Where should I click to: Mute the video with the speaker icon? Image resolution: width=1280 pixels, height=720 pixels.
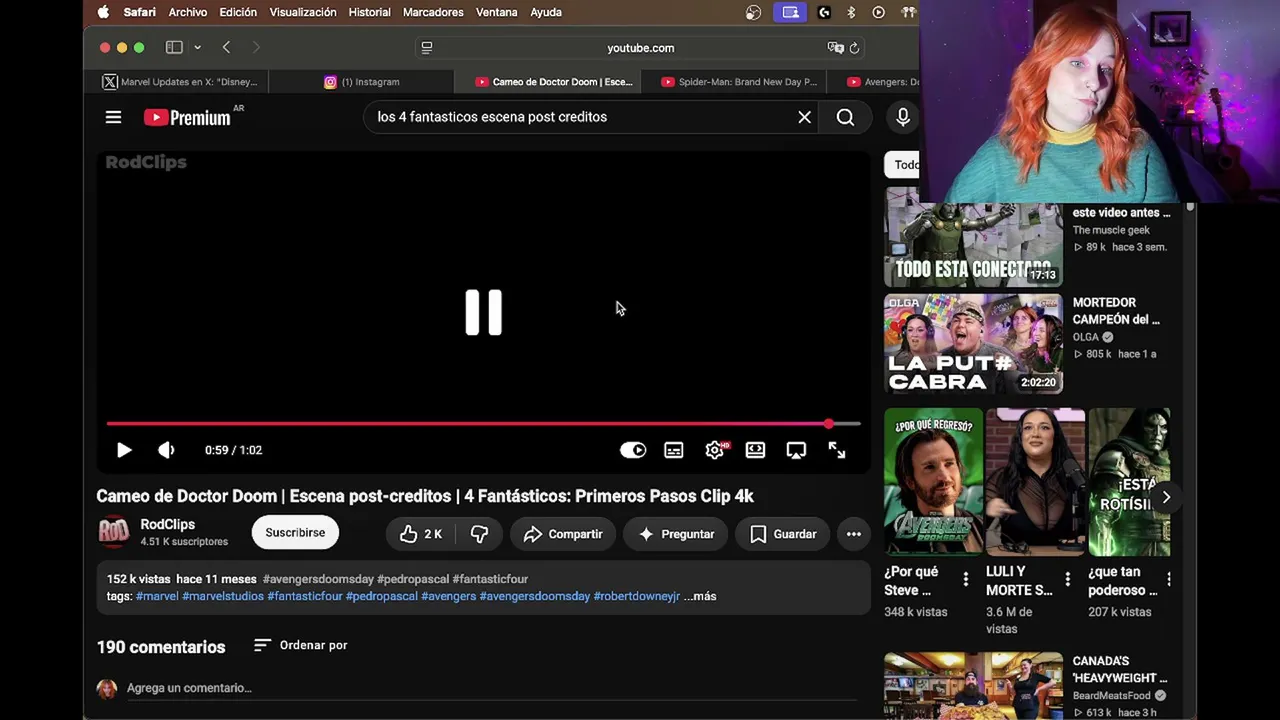click(x=166, y=450)
